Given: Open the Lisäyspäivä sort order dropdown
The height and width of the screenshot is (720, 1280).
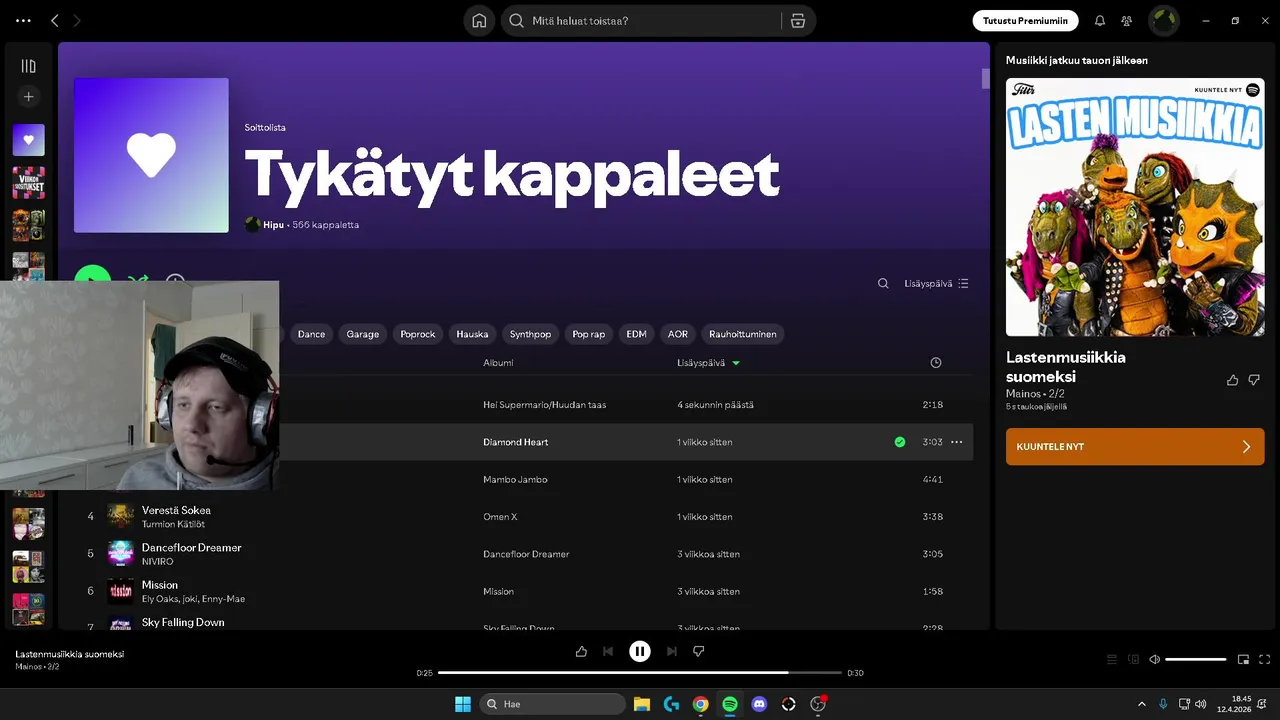Looking at the screenshot, I should point(936,283).
